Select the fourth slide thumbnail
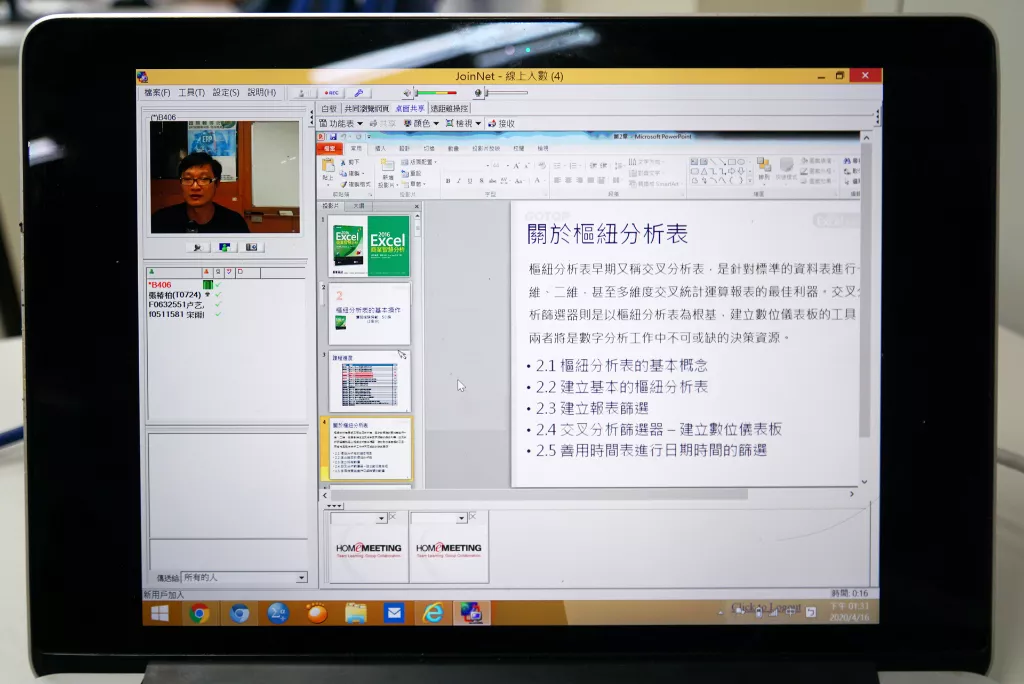The width and height of the screenshot is (1024, 684). (x=369, y=448)
